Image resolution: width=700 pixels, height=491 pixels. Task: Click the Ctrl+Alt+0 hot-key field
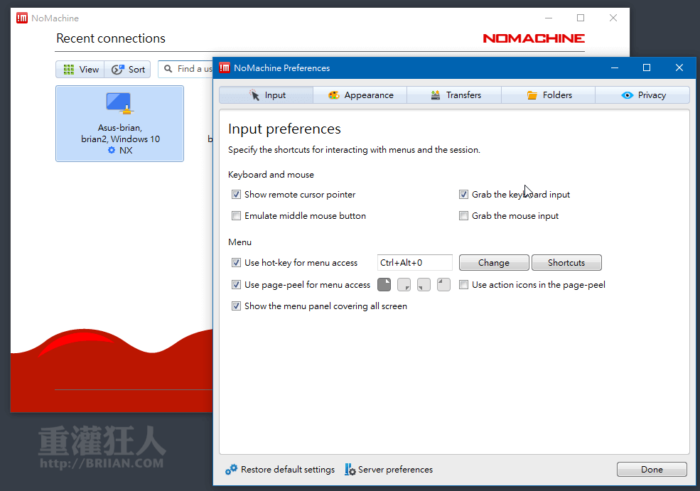pos(414,263)
